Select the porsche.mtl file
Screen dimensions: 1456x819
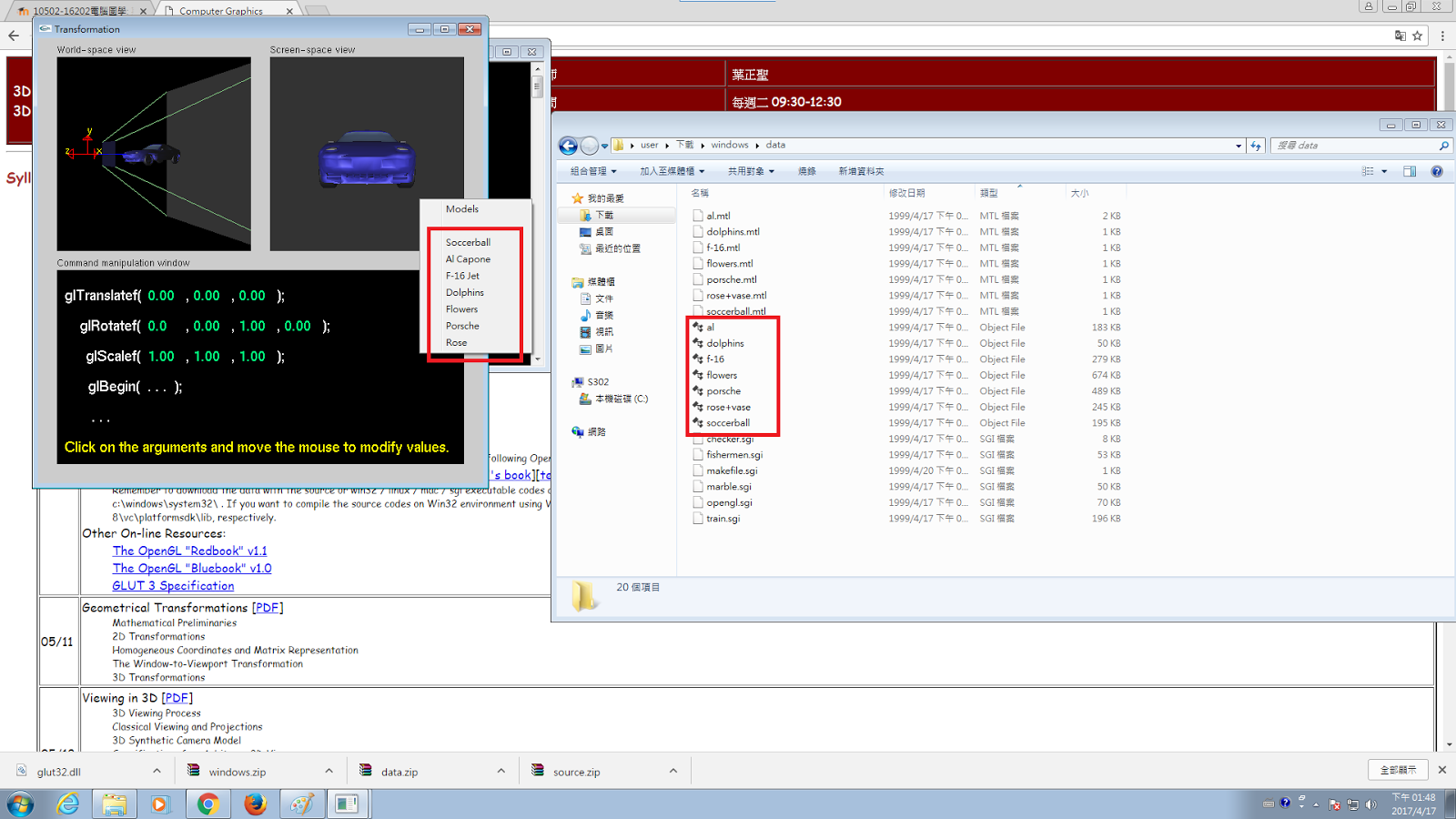click(x=732, y=279)
